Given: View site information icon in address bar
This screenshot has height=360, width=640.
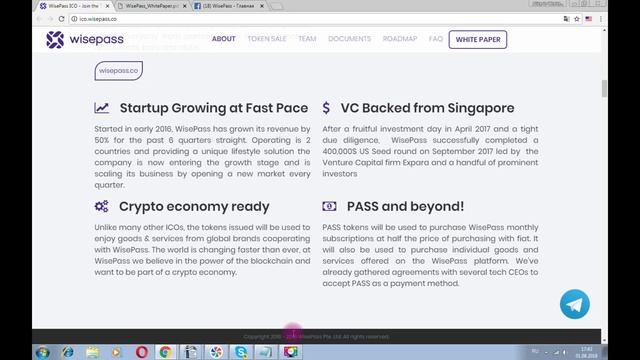Looking at the screenshot, I should [x=74, y=19].
